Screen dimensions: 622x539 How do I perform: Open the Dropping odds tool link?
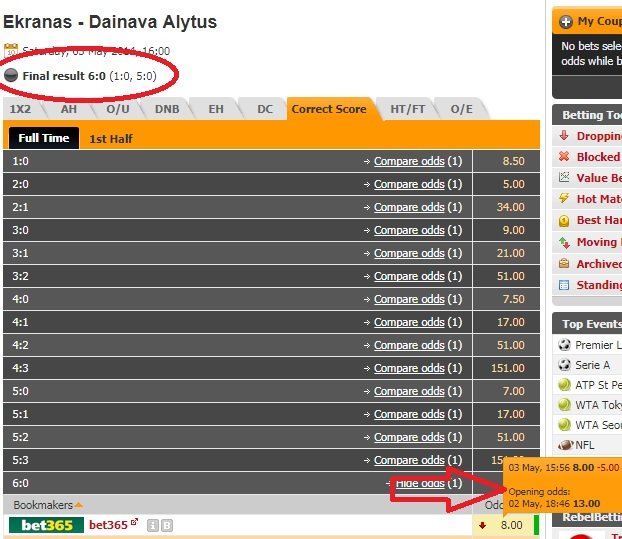599,136
